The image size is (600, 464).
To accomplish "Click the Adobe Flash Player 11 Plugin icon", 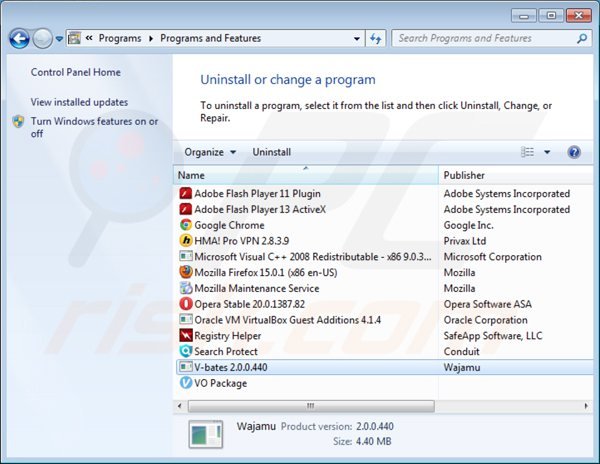I will click(x=186, y=193).
